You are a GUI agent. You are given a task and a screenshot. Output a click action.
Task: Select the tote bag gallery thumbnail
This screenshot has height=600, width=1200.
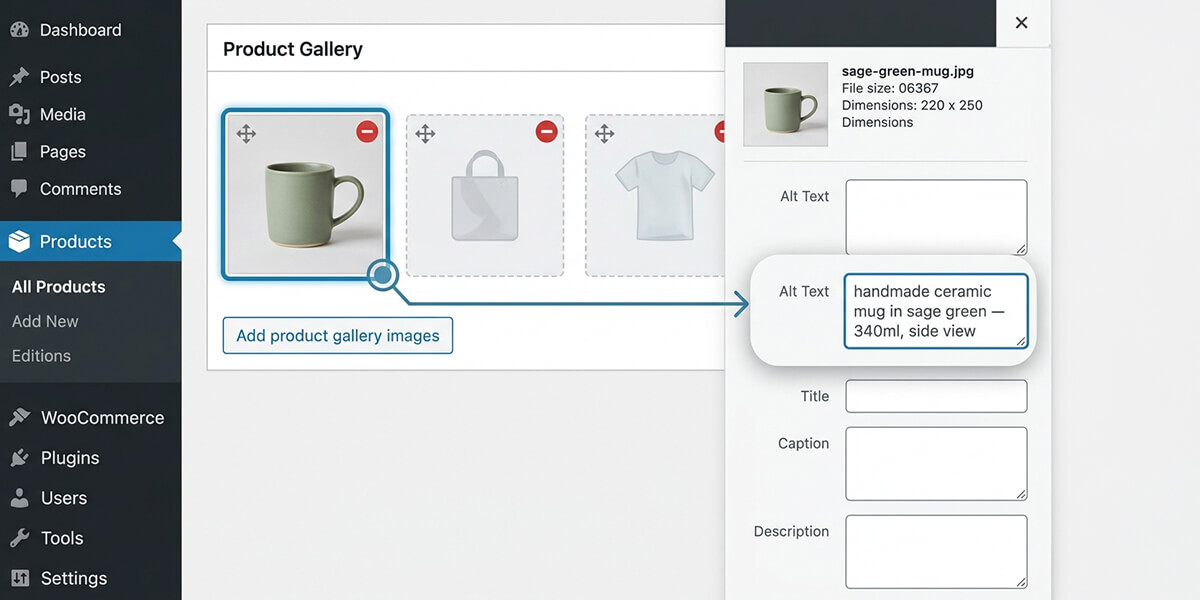coord(484,195)
